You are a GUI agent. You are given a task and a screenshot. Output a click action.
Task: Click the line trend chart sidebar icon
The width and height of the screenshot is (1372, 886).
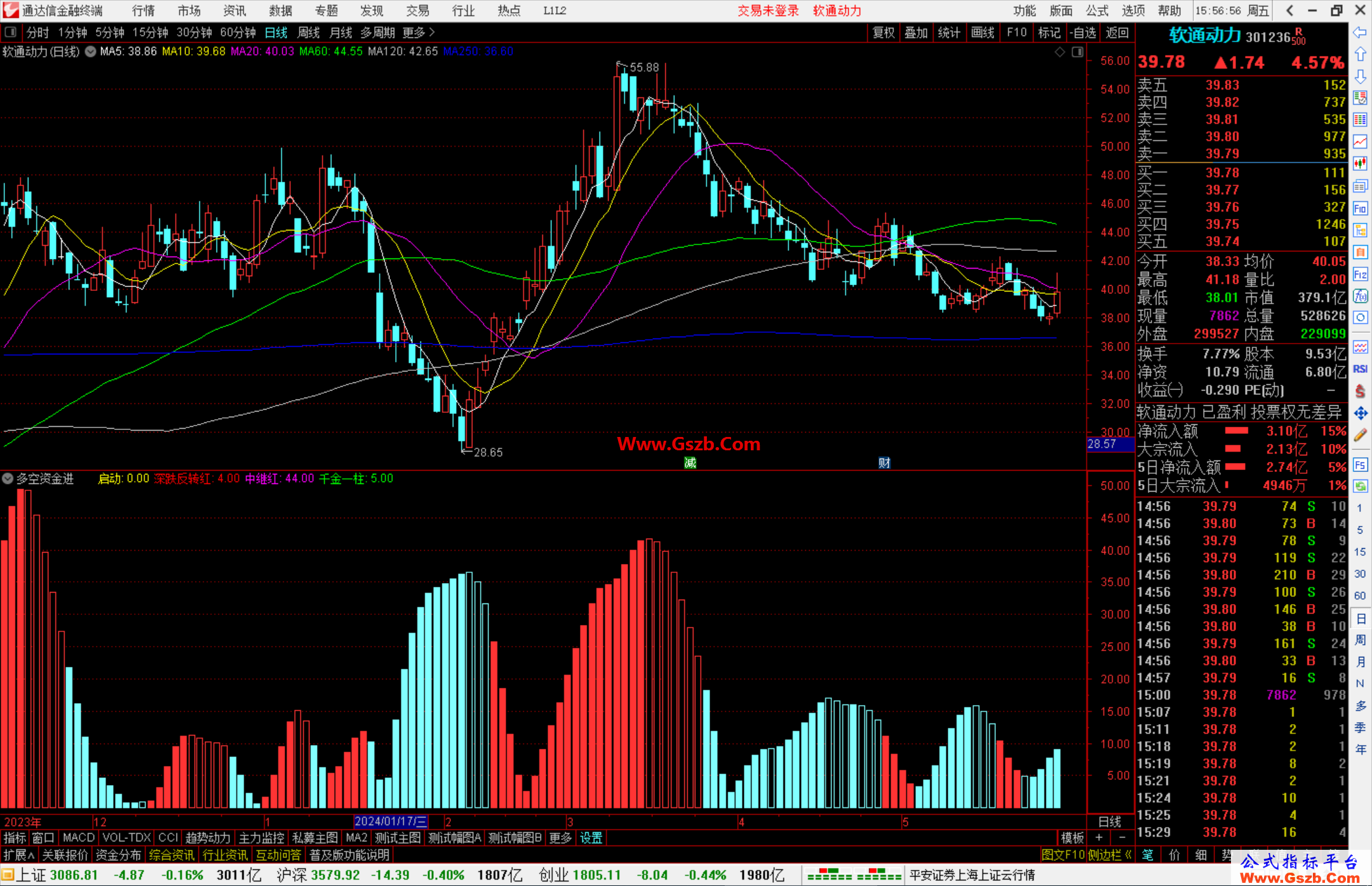point(1360,141)
